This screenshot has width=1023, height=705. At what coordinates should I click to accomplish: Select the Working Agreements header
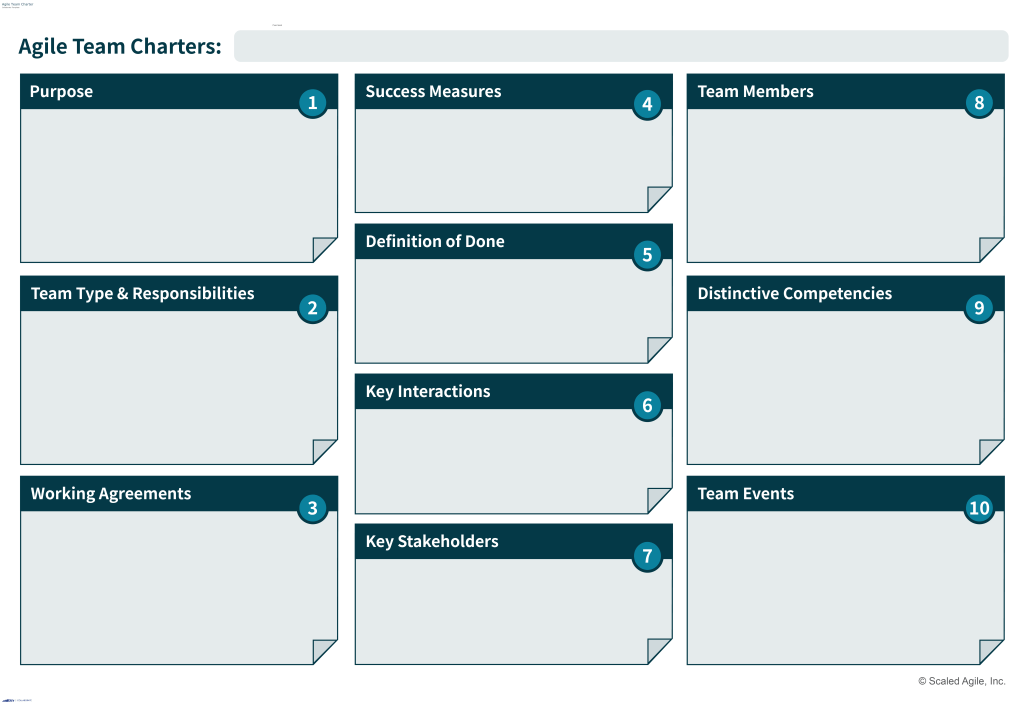click(110, 494)
